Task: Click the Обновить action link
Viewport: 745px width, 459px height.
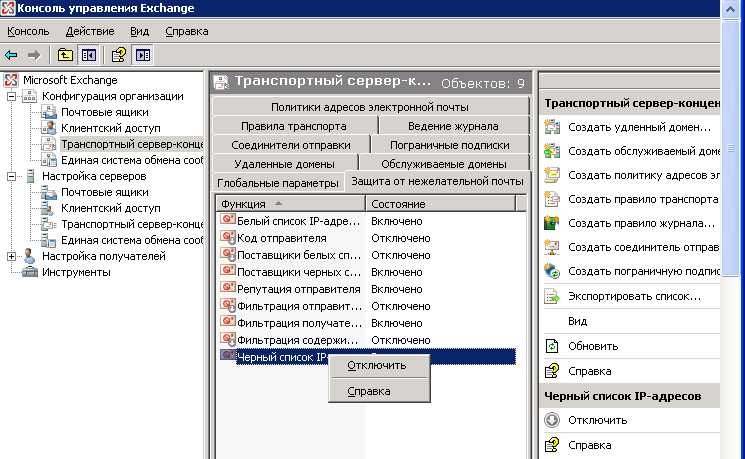Action: point(593,346)
